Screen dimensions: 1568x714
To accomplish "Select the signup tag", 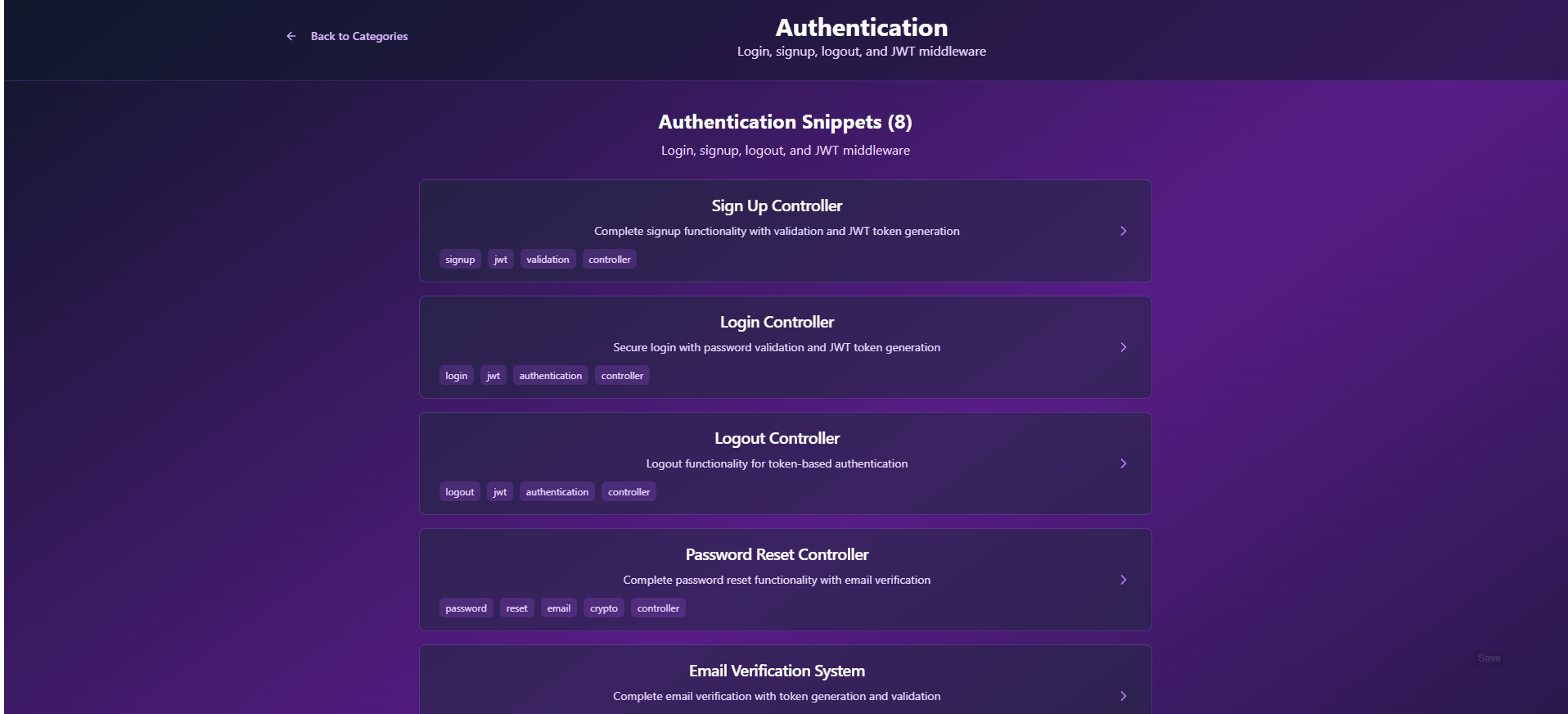I will coord(460,260).
